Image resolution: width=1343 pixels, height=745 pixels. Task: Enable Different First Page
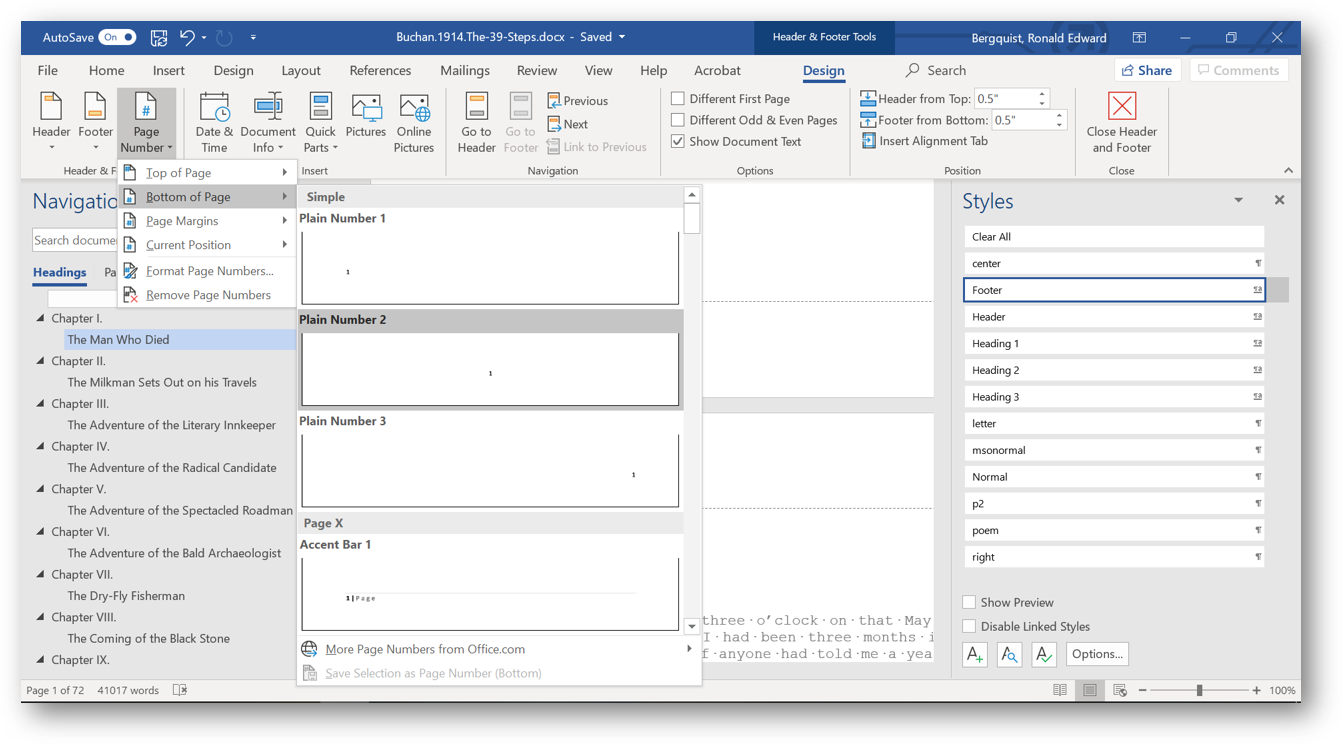[x=677, y=98]
